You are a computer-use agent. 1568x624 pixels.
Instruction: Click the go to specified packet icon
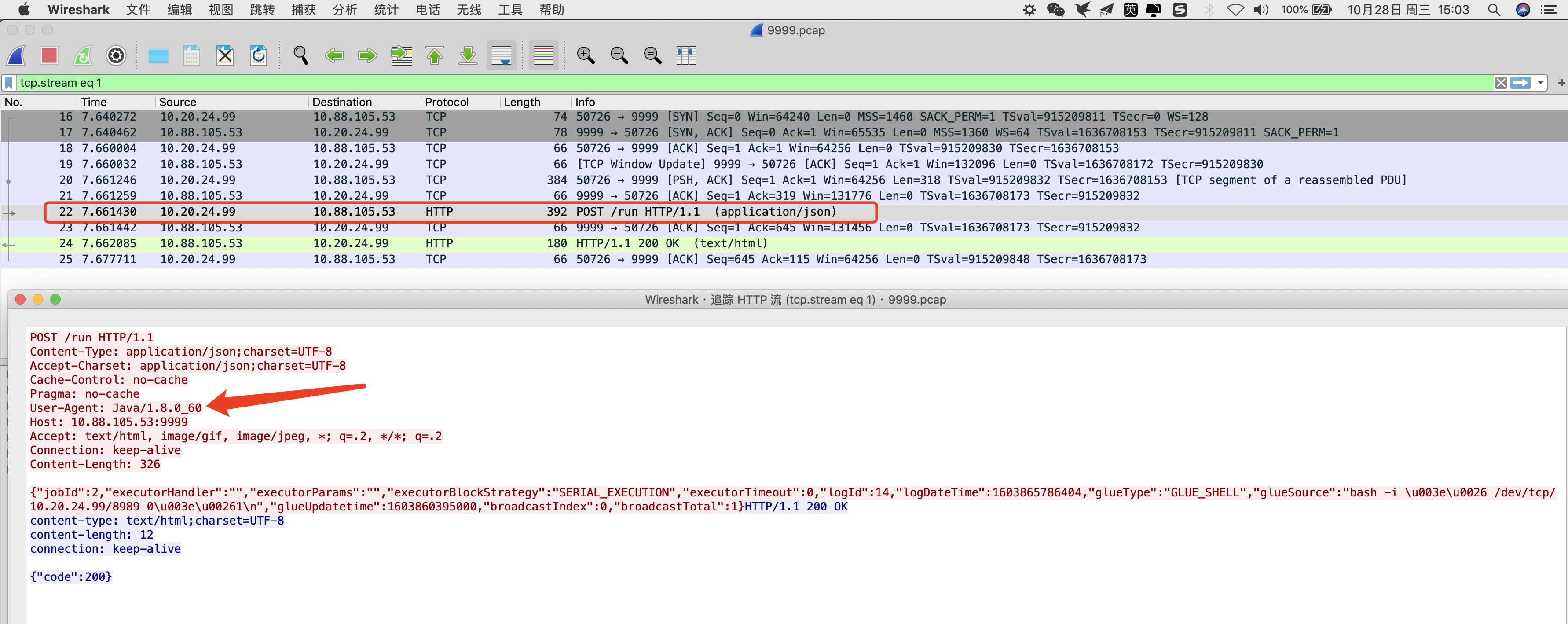click(401, 56)
